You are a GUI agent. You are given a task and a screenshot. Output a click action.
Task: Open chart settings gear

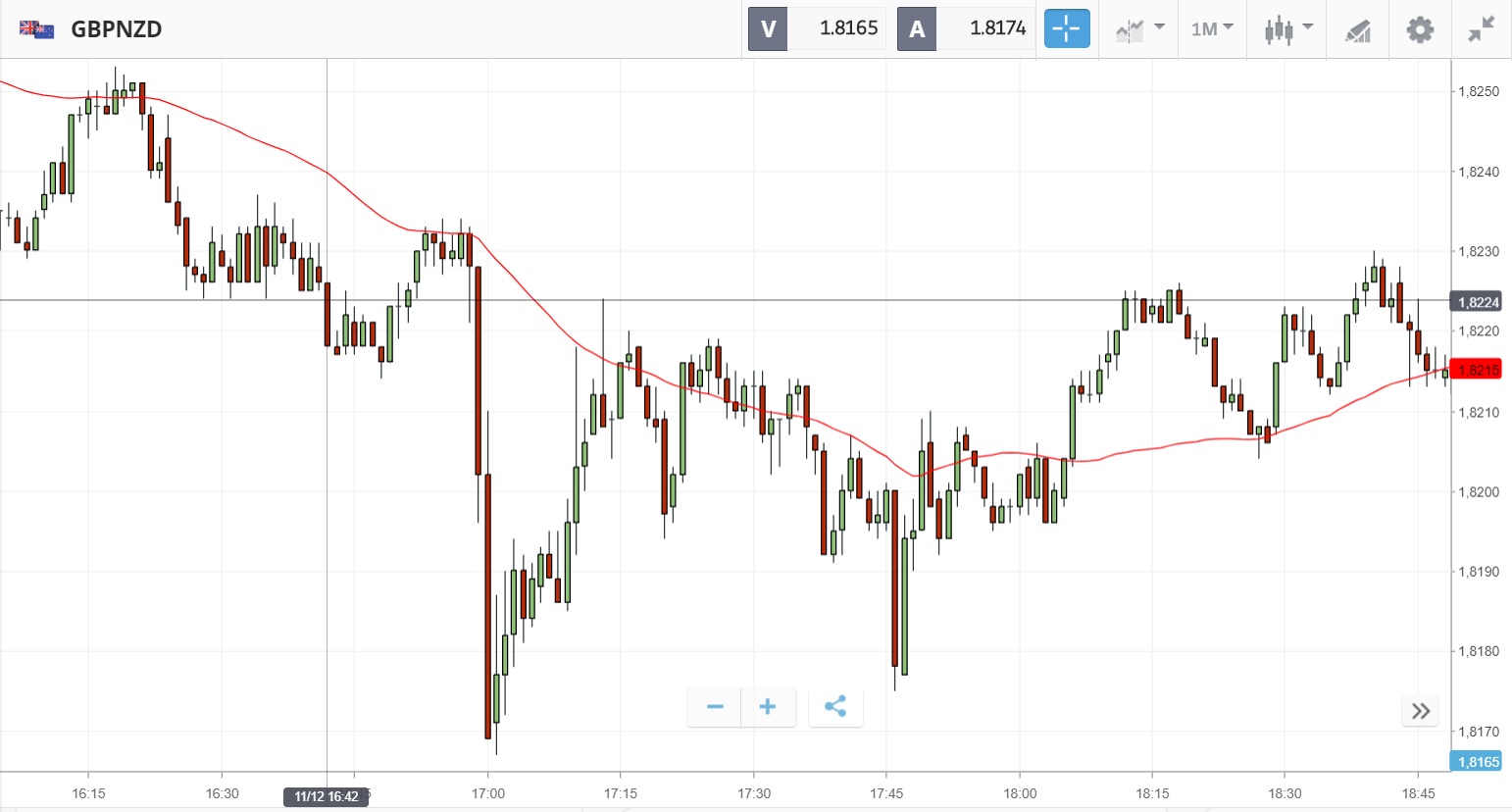click(x=1419, y=29)
